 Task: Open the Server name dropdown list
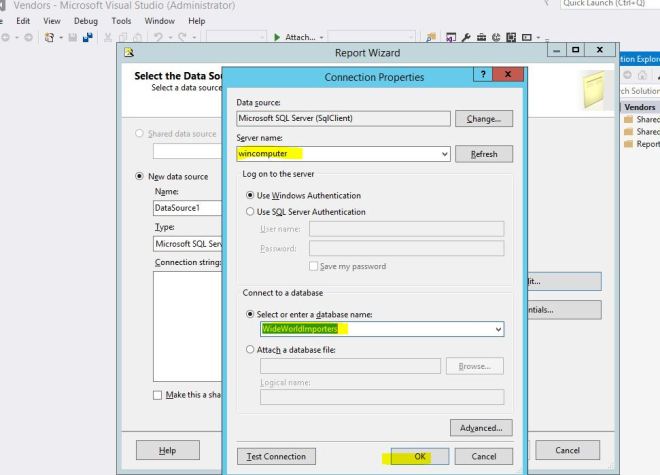point(444,154)
